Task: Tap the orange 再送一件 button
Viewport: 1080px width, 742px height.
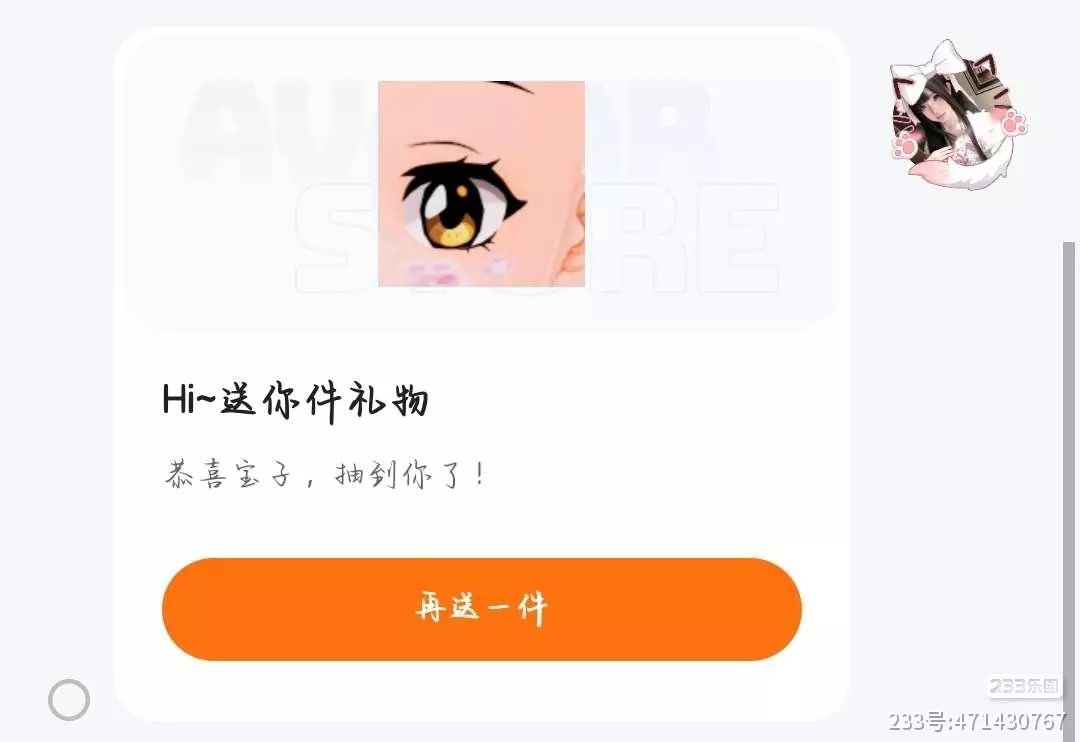Action: pos(481,609)
